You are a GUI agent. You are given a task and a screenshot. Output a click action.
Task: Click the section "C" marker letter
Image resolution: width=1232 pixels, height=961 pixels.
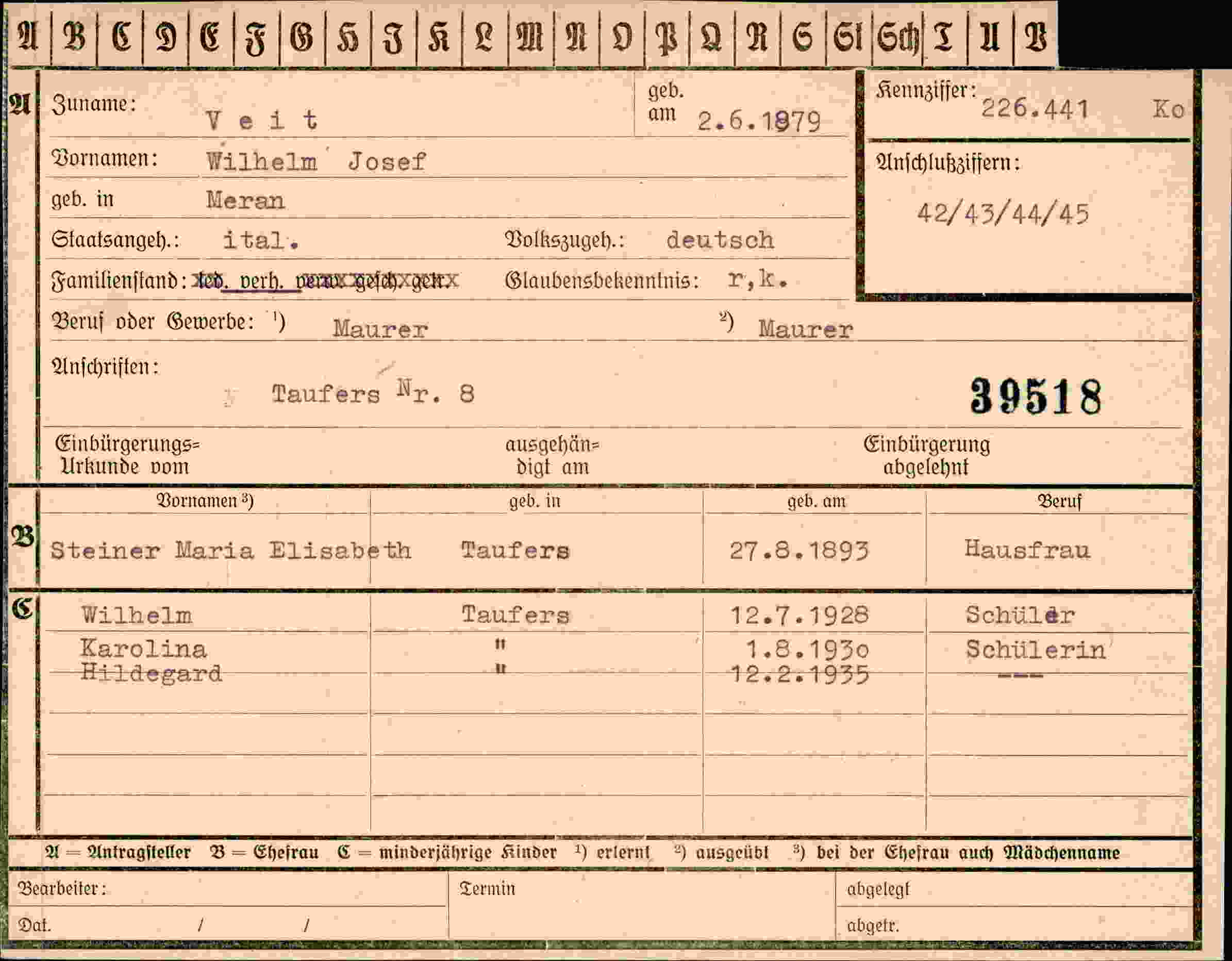click(x=23, y=608)
